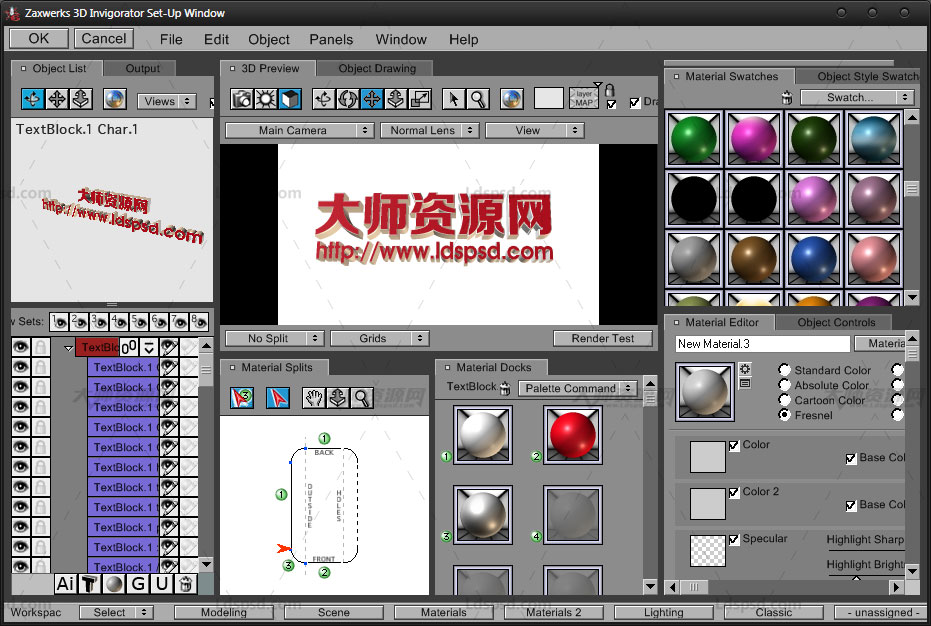
Task: Select the red sphere in material dock 2
Action: point(572,435)
